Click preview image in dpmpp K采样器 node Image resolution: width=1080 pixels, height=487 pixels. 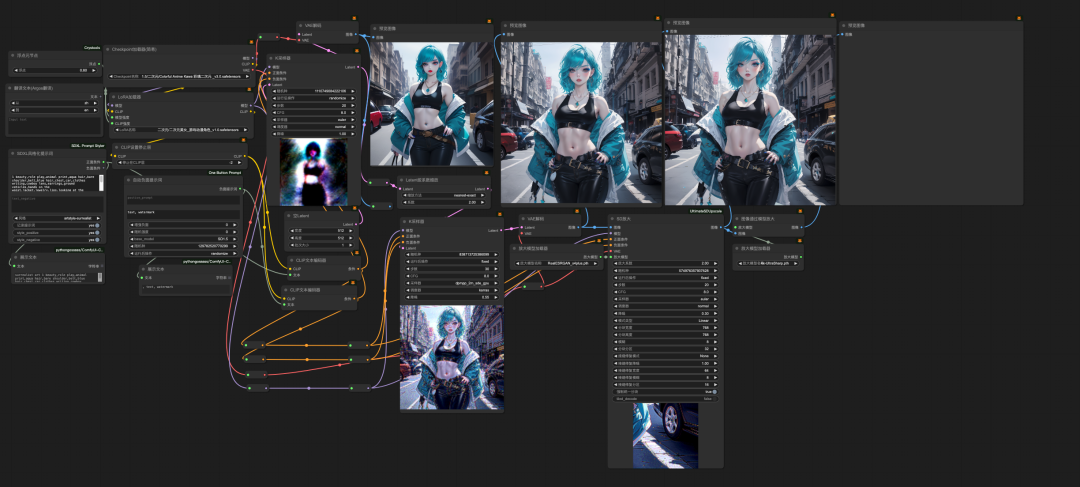(451, 358)
